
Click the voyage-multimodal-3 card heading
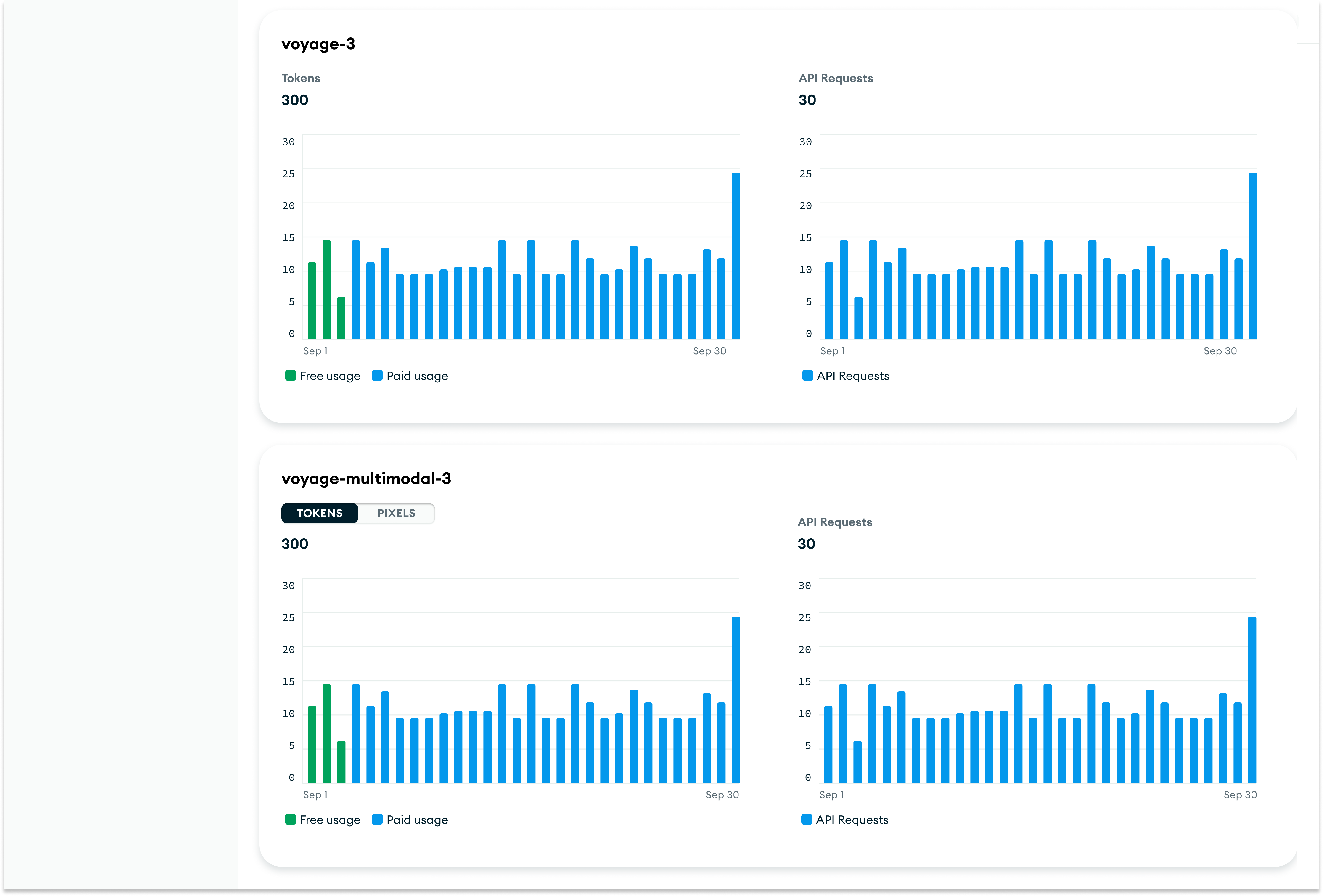click(x=366, y=479)
